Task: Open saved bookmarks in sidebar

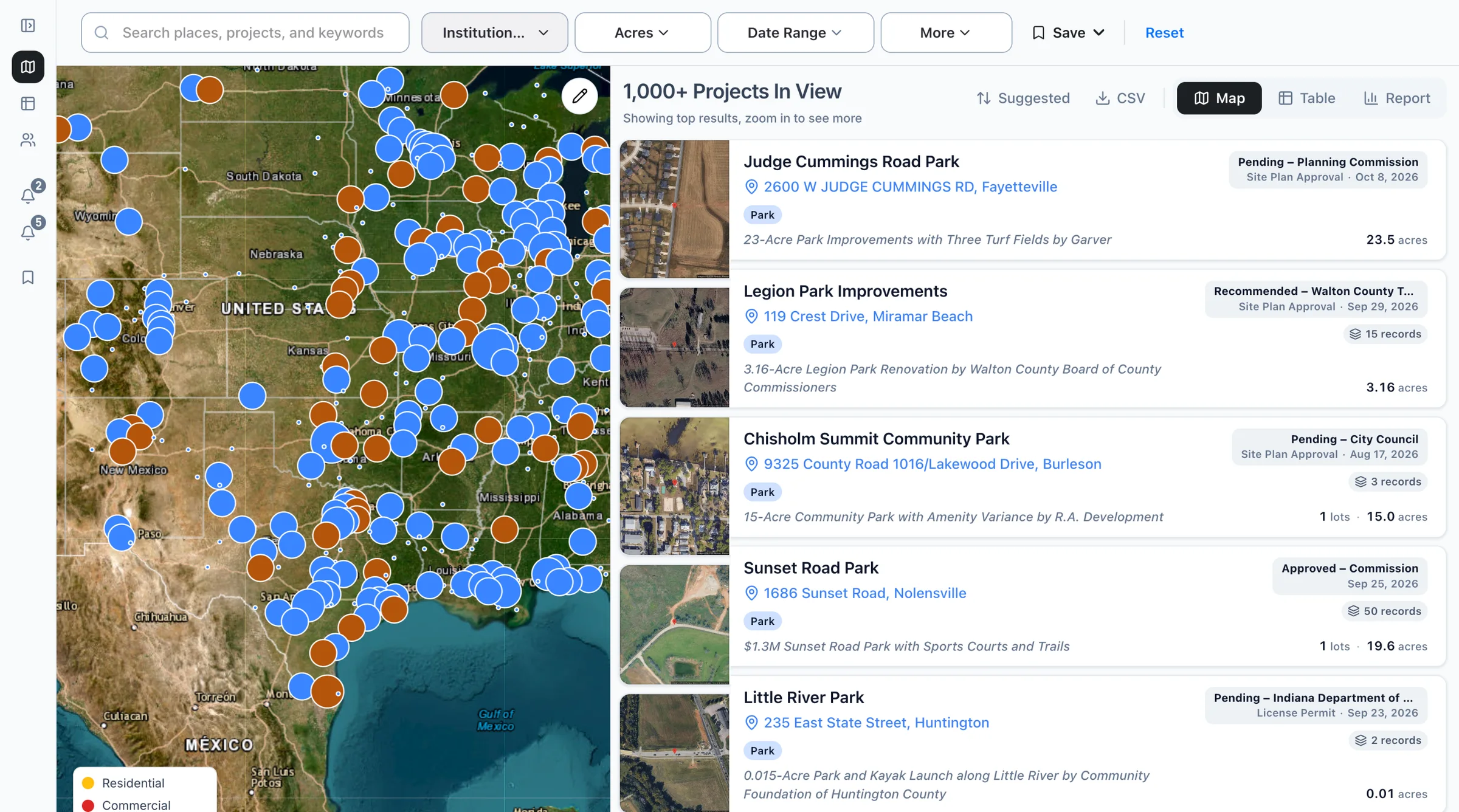Action: (28, 278)
